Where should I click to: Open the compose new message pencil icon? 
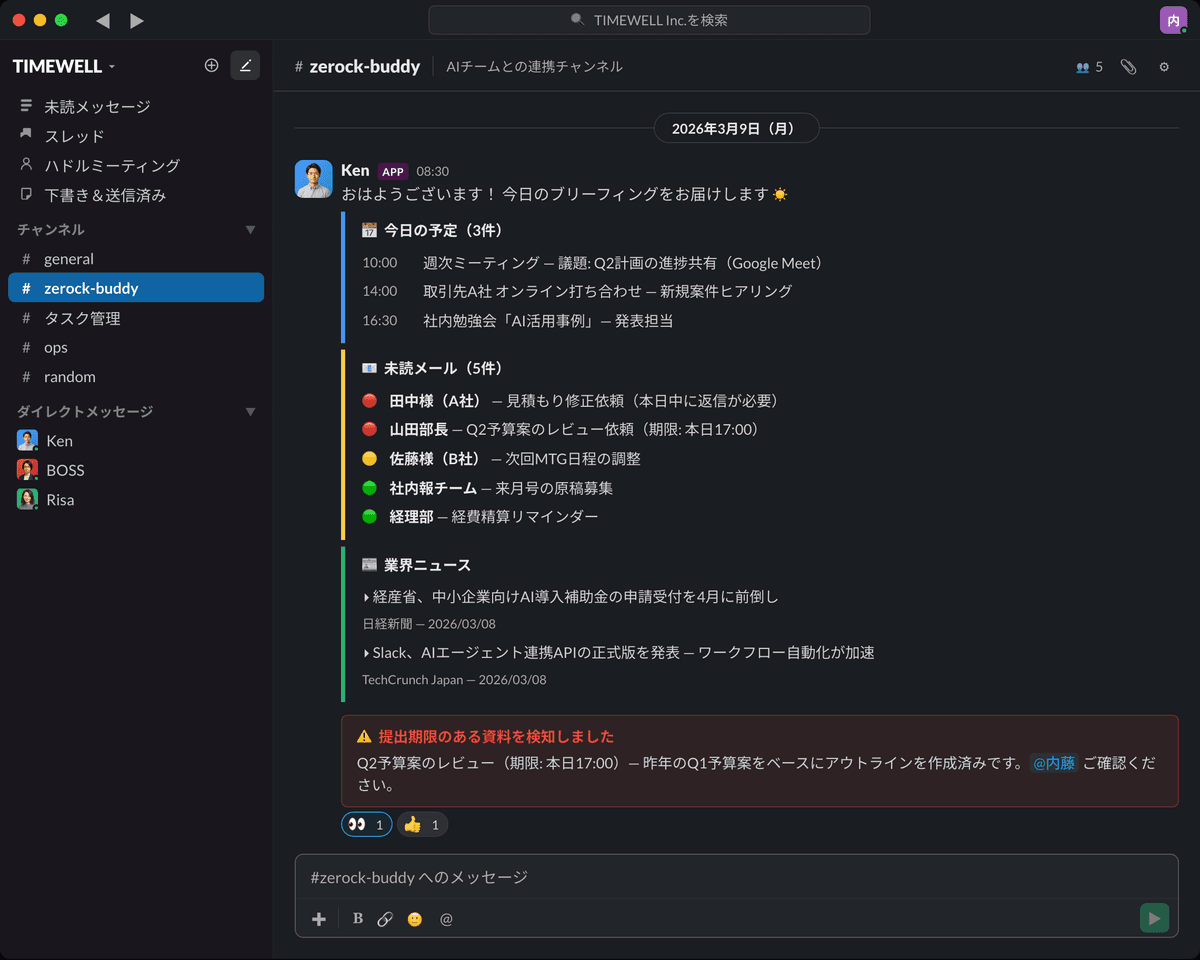coord(245,64)
